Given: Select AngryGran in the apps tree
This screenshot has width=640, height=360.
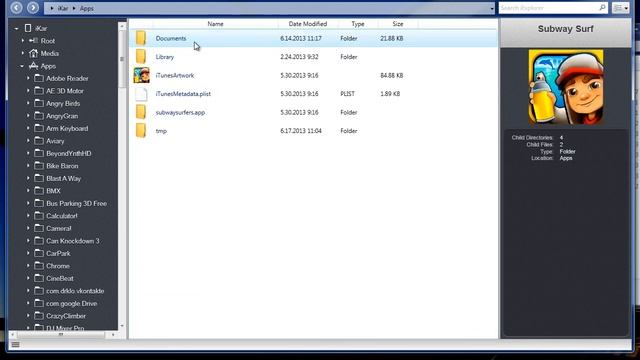Looking at the screenshot, I should click(x=62, y=116).
